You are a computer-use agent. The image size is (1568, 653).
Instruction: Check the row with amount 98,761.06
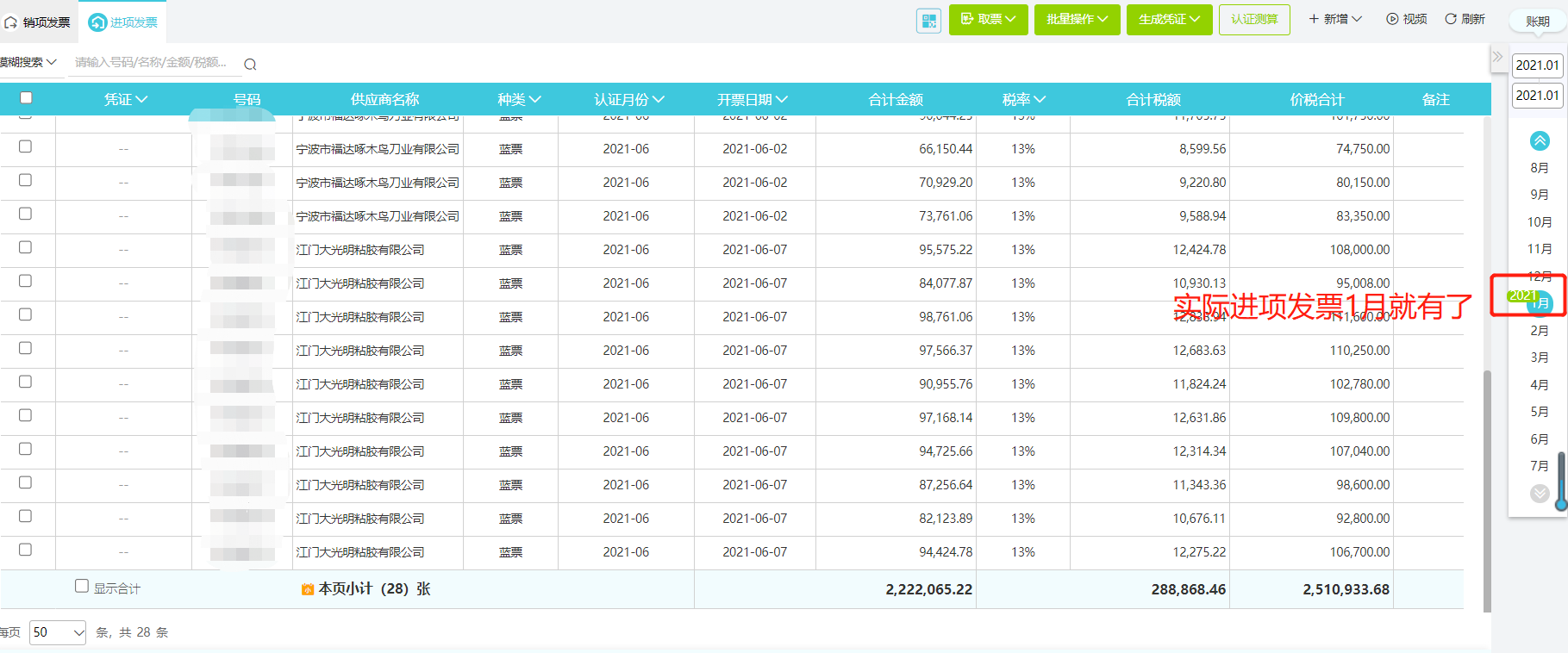tap(26, 314)
